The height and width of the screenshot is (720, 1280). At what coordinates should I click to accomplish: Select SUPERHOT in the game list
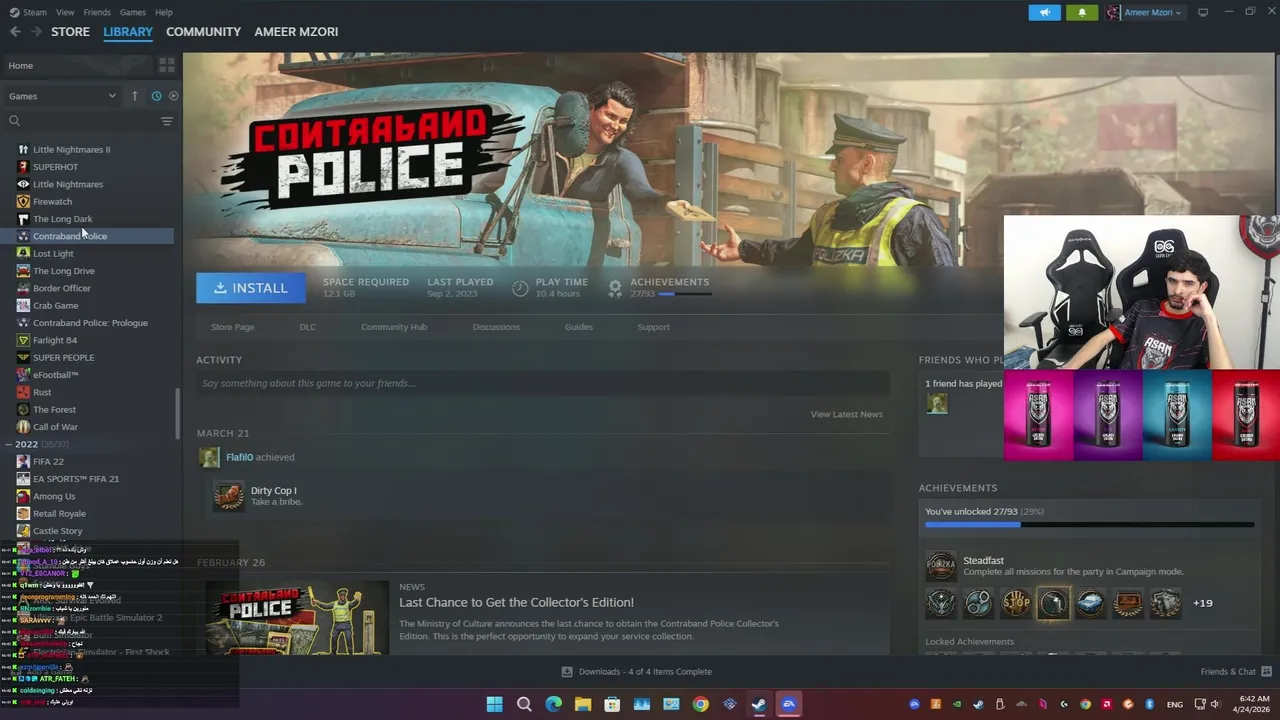(55, 167)
